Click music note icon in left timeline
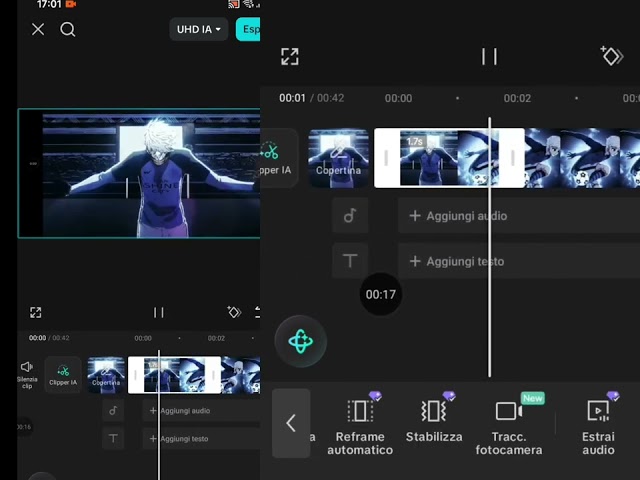The height and width of the screenshot is (480, 640). pos(113,411)
